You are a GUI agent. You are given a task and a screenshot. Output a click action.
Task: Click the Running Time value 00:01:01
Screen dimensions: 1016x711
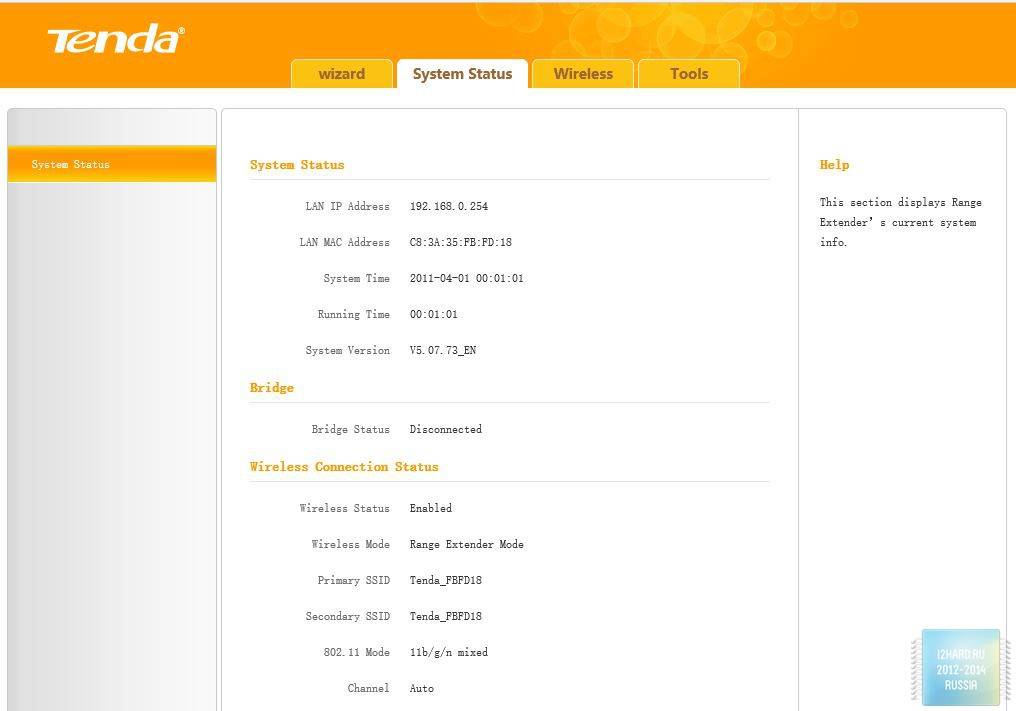434,315
